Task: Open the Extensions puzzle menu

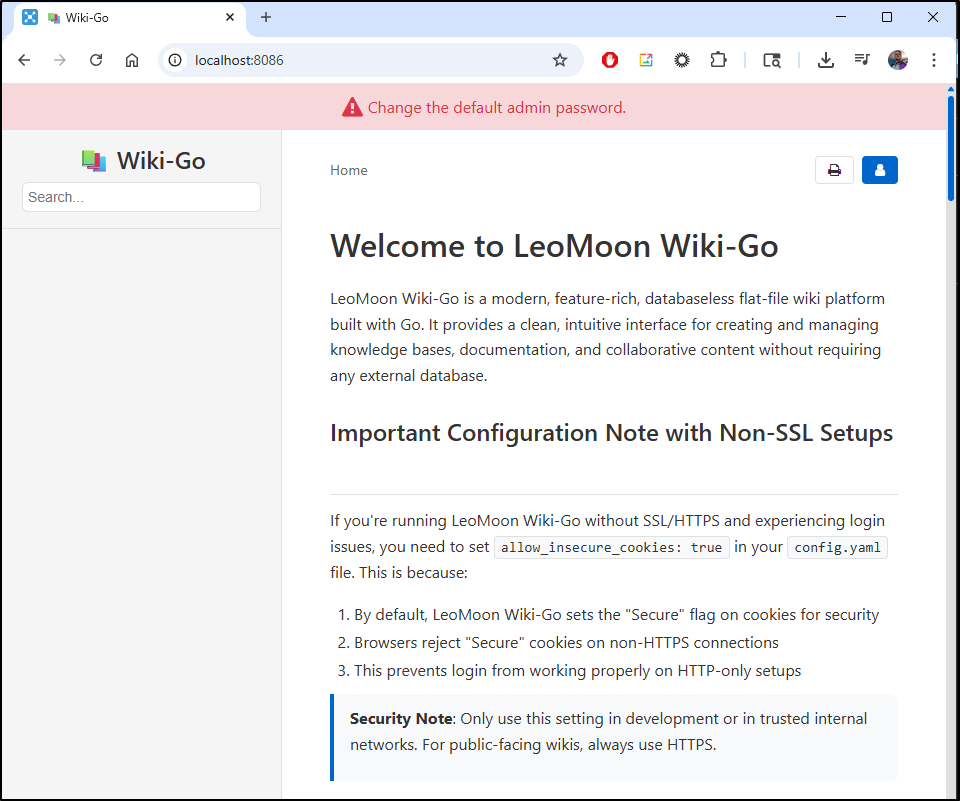Action: pyautogui.click(x=718, y=60)
